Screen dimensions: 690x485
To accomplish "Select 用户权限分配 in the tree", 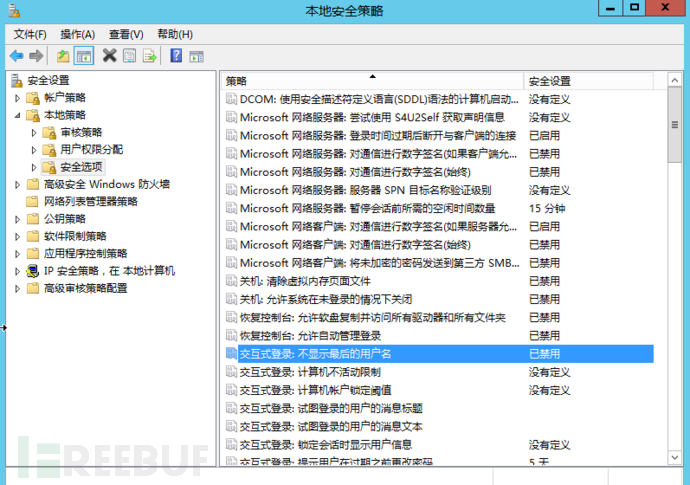I will (91, 150).
